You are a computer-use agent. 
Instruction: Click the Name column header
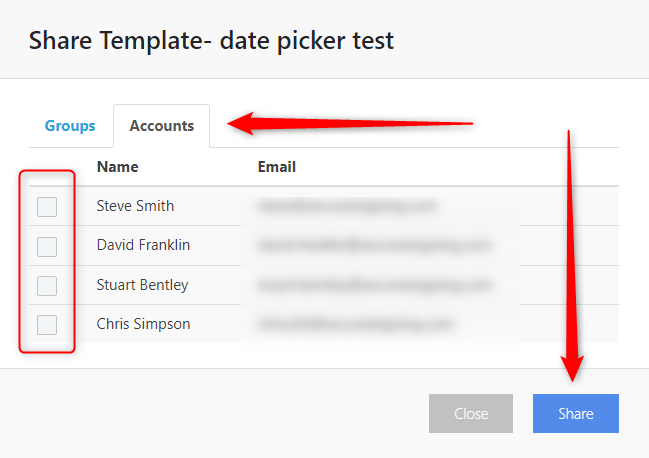(x=117, y=167)
